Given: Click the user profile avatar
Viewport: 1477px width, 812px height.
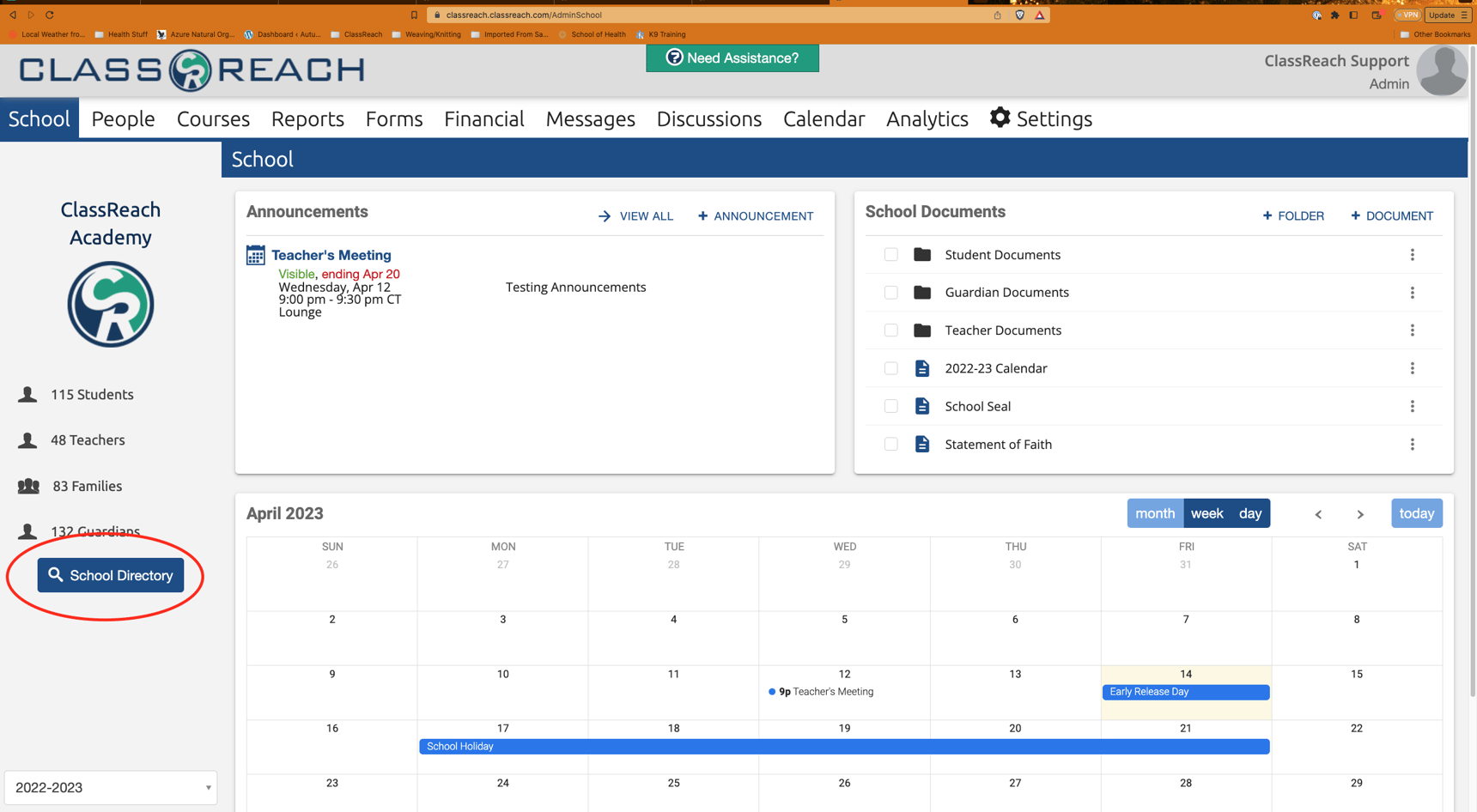Looking at the screenshot, I should coord(1442,70).
